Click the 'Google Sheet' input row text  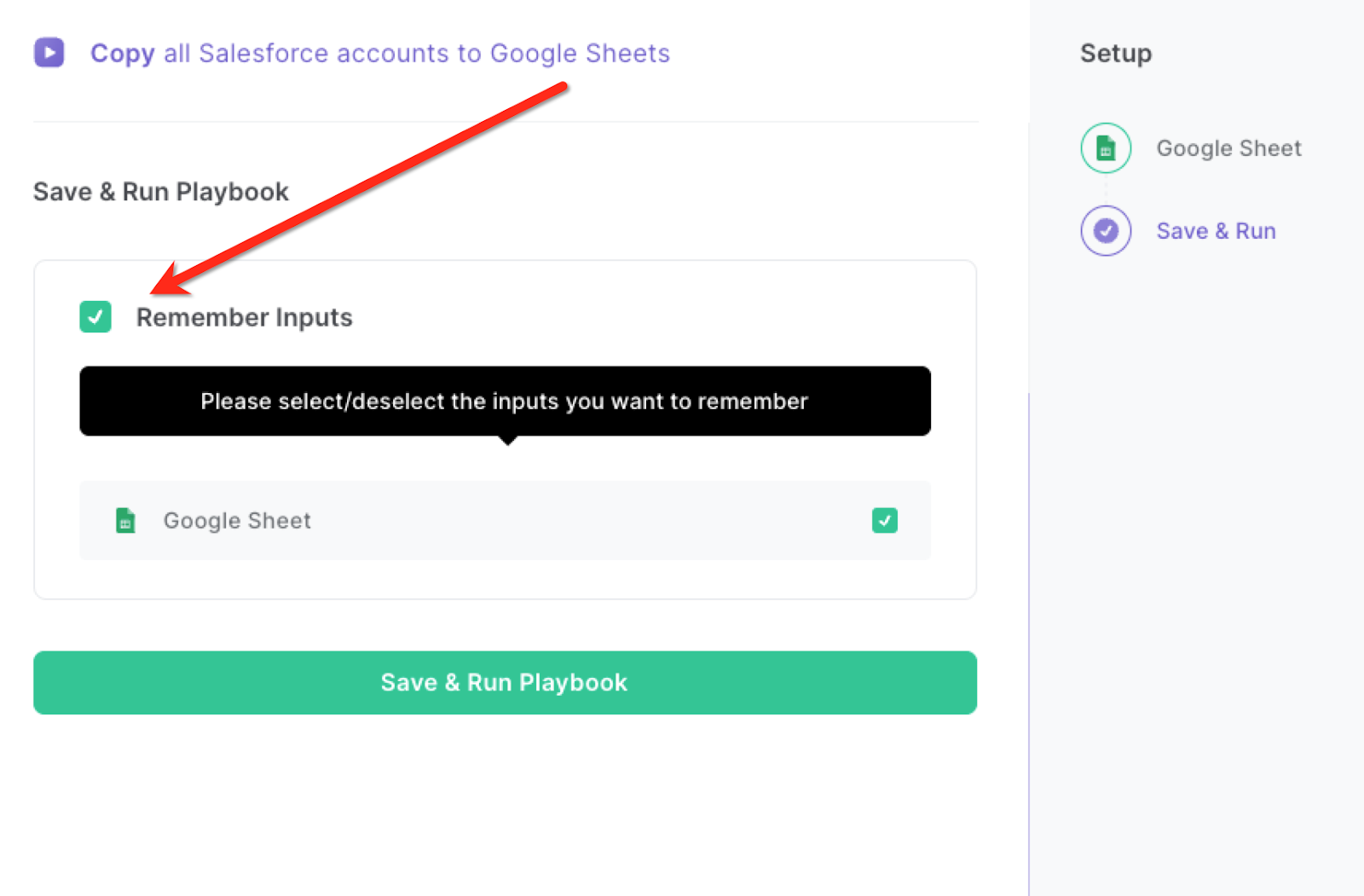click(237, 521)
